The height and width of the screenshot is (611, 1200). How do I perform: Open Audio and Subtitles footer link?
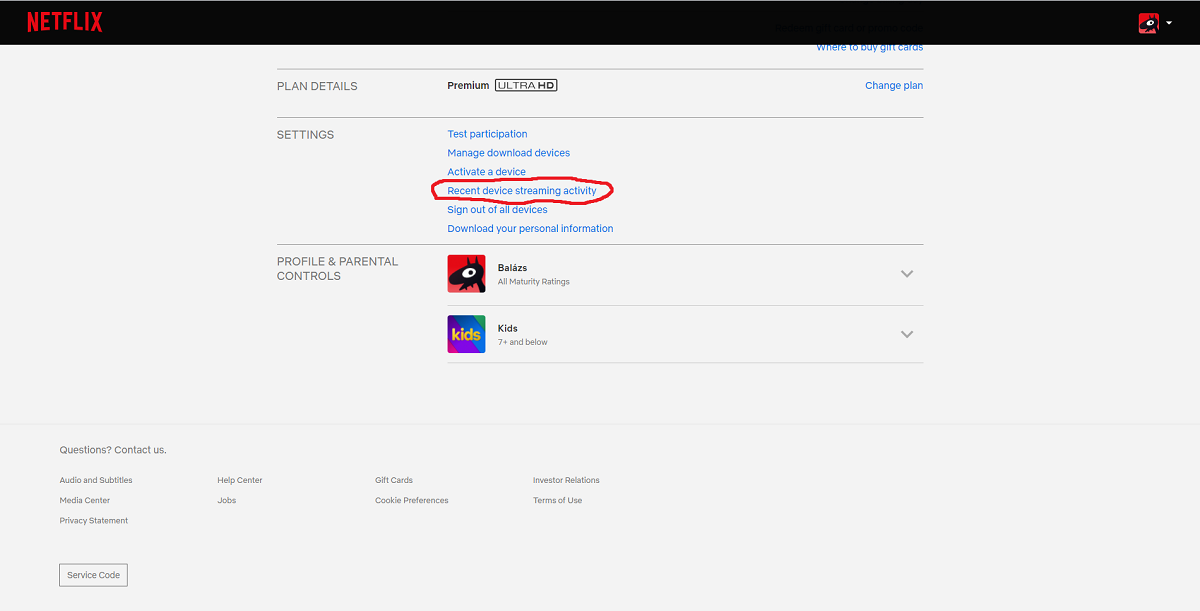(96, 480)
